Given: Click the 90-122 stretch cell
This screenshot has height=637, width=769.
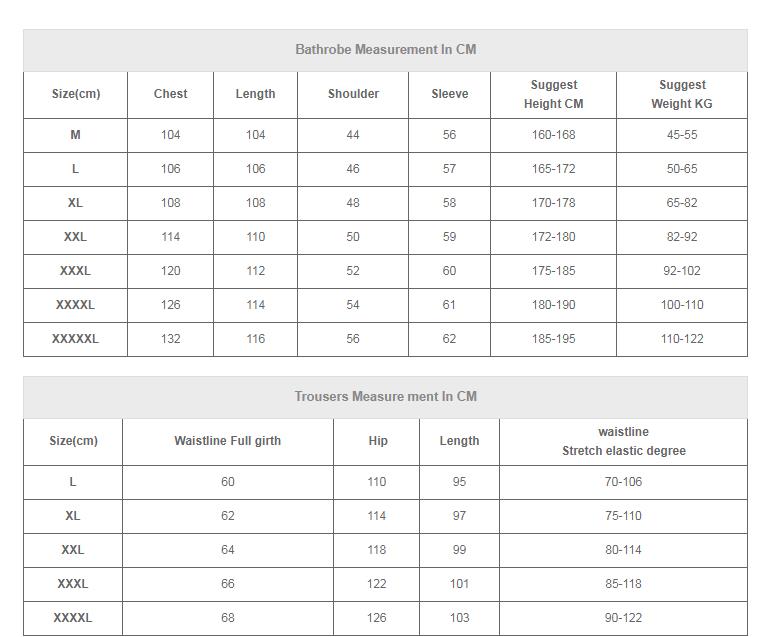Looking at the screenshot, I should 623,618.
